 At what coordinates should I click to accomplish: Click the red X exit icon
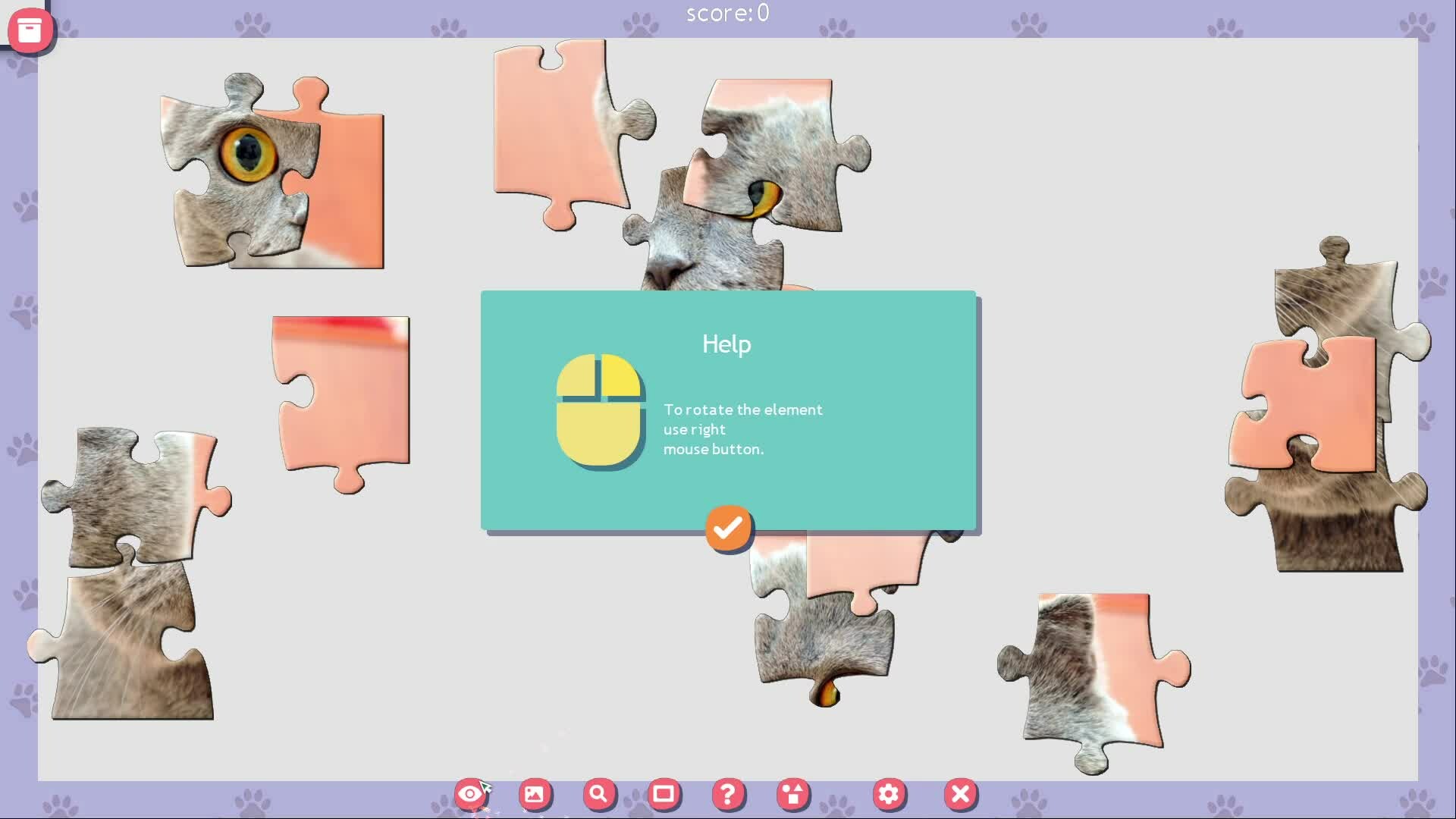[x=960, y=794]
